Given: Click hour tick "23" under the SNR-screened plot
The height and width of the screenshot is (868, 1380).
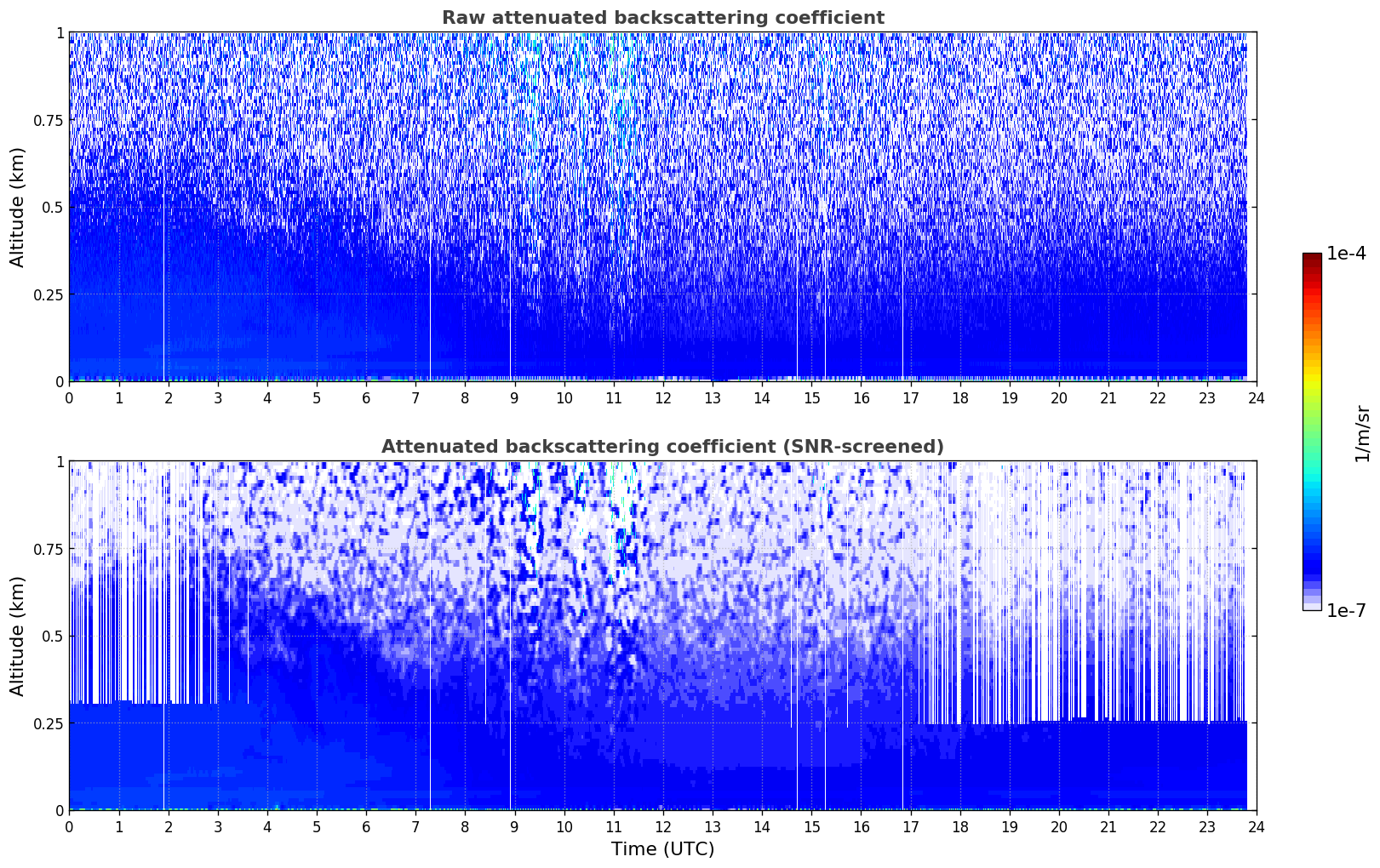Looking at the screenshot, I should 1207,826.
